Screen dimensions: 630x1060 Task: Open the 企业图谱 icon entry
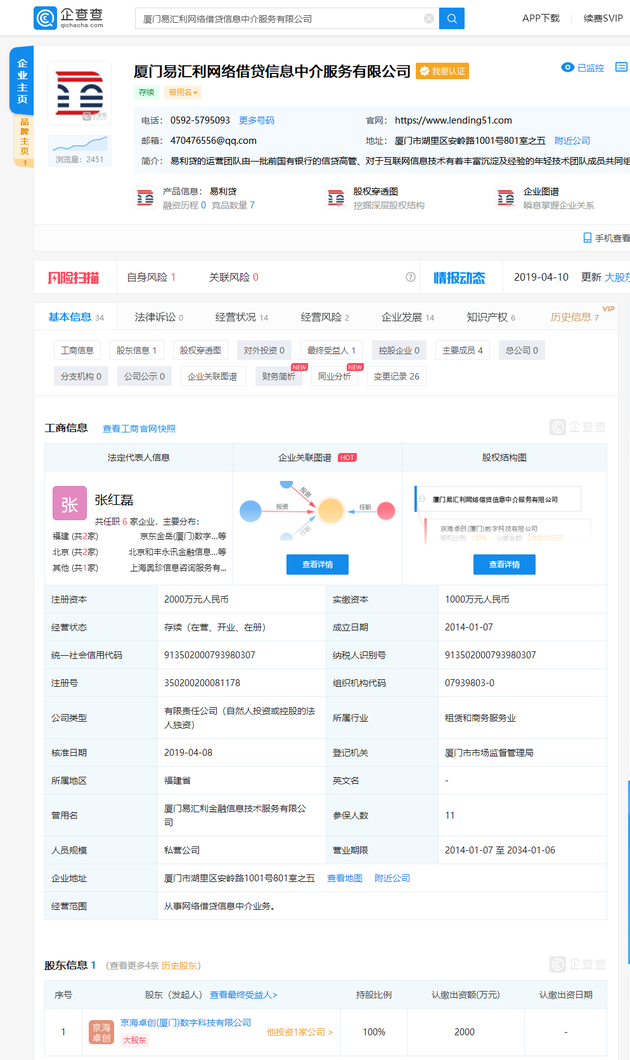(506, 198)
